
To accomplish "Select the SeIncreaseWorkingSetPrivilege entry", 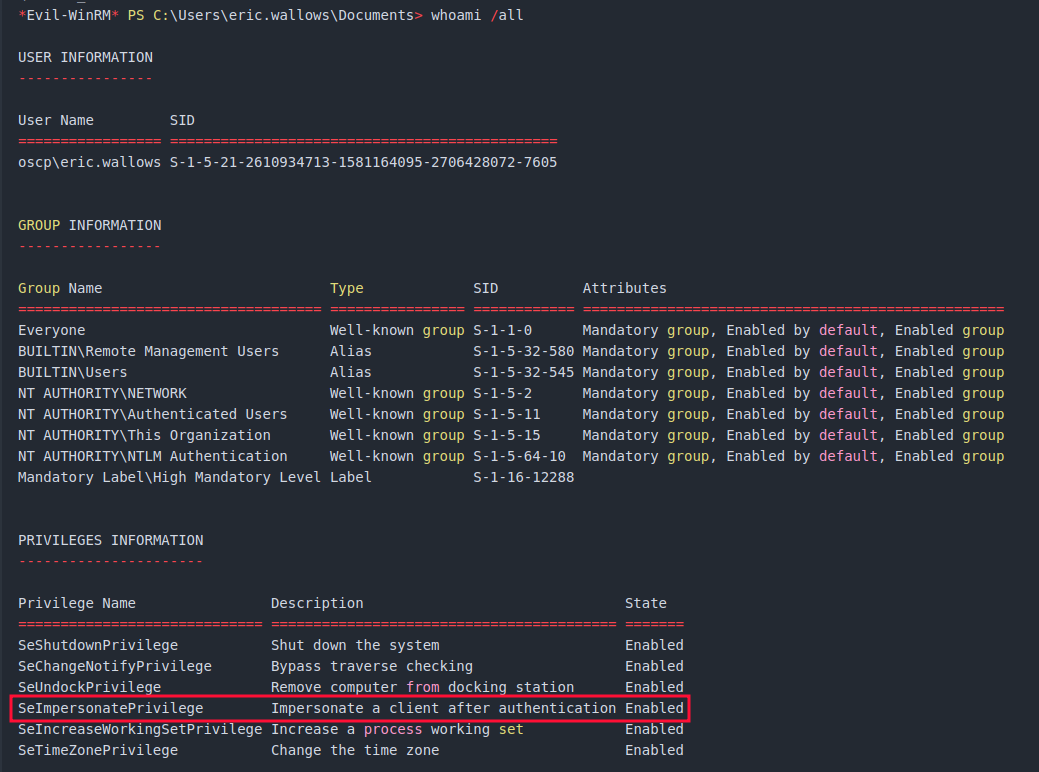I will pos(140,729).
